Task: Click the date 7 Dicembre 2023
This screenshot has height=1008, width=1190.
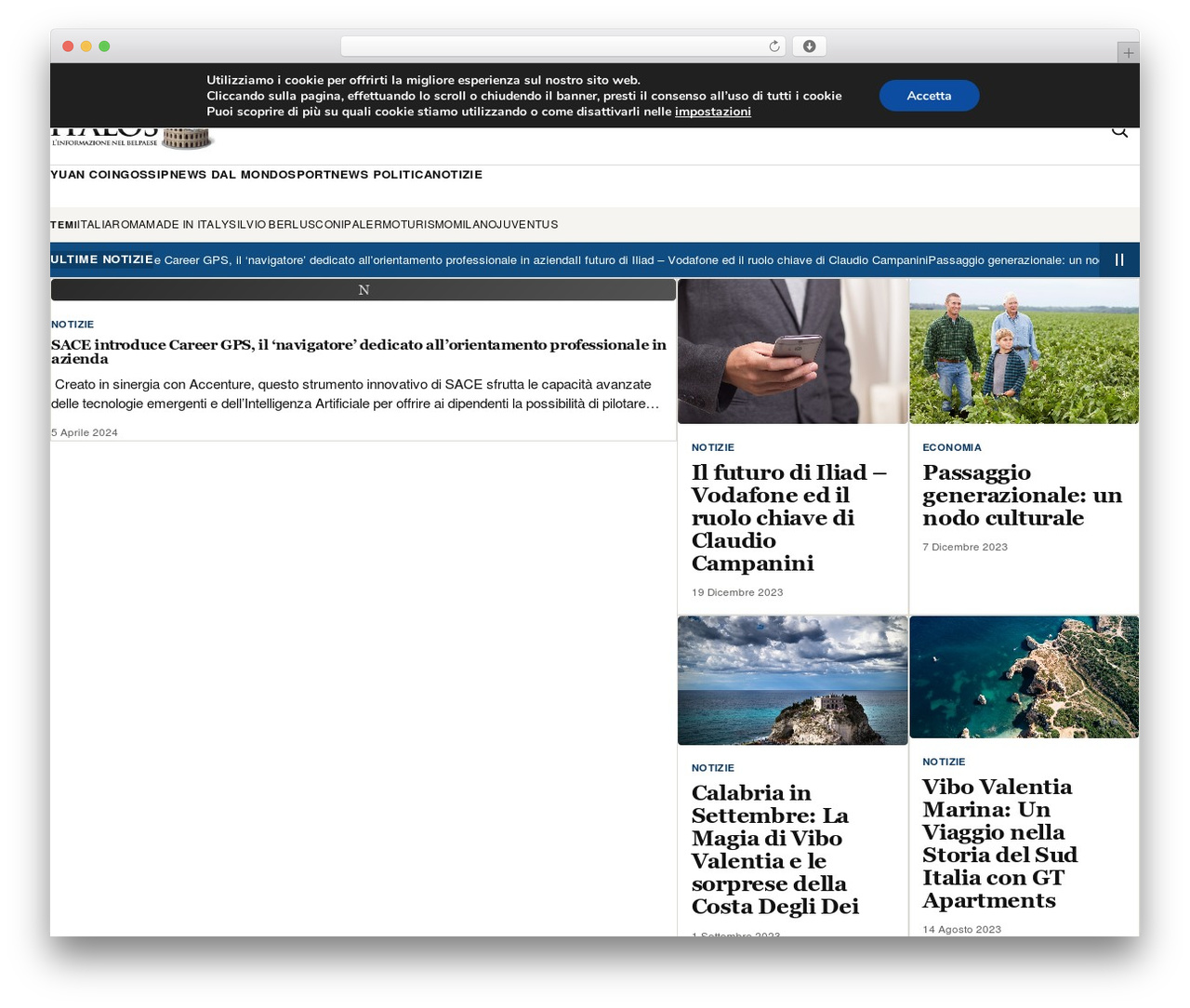Action: click(x=965, y=547)
